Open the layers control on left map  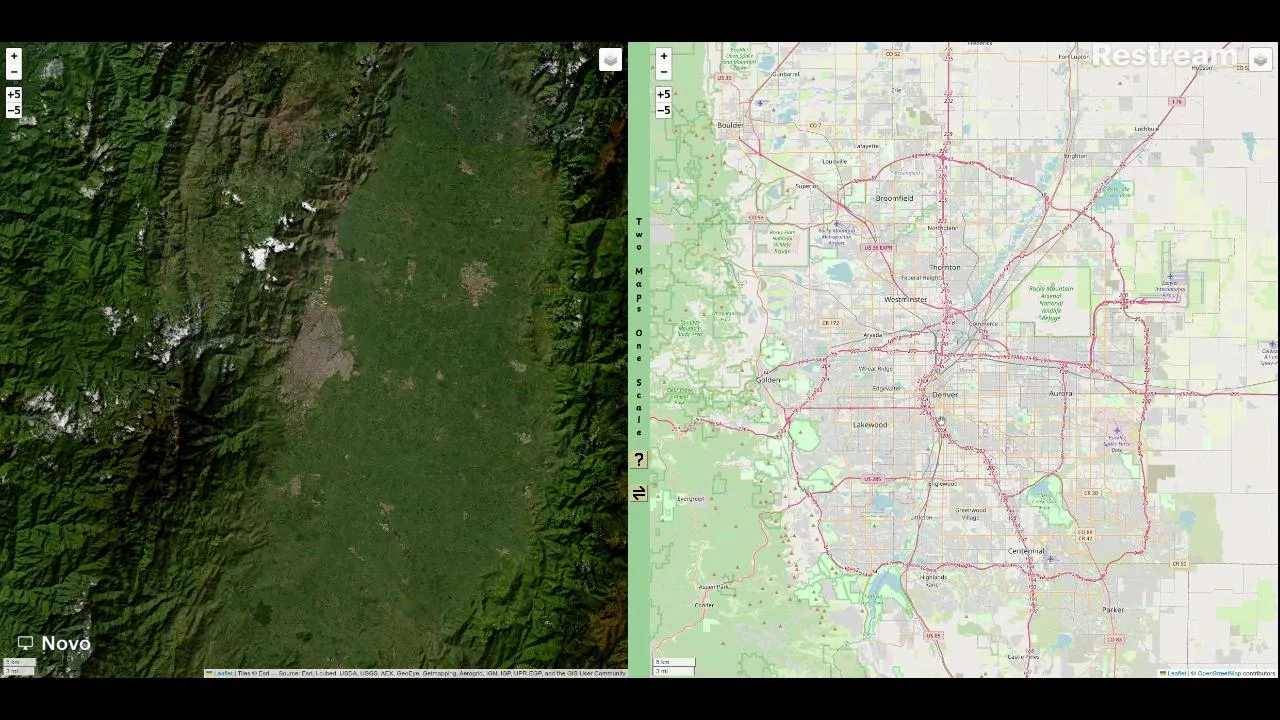(610, 60)
